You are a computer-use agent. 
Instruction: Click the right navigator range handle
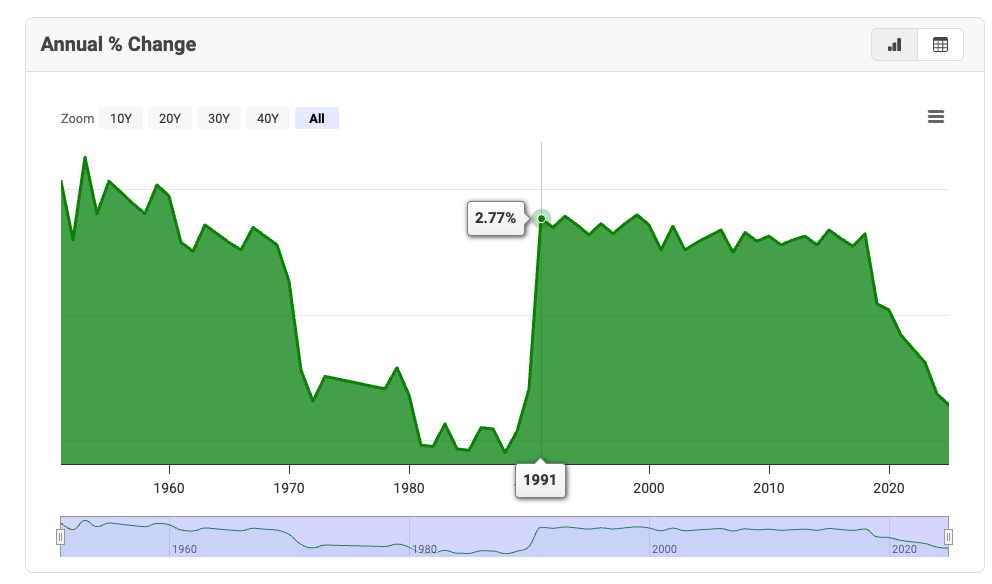tap(948, 537)
